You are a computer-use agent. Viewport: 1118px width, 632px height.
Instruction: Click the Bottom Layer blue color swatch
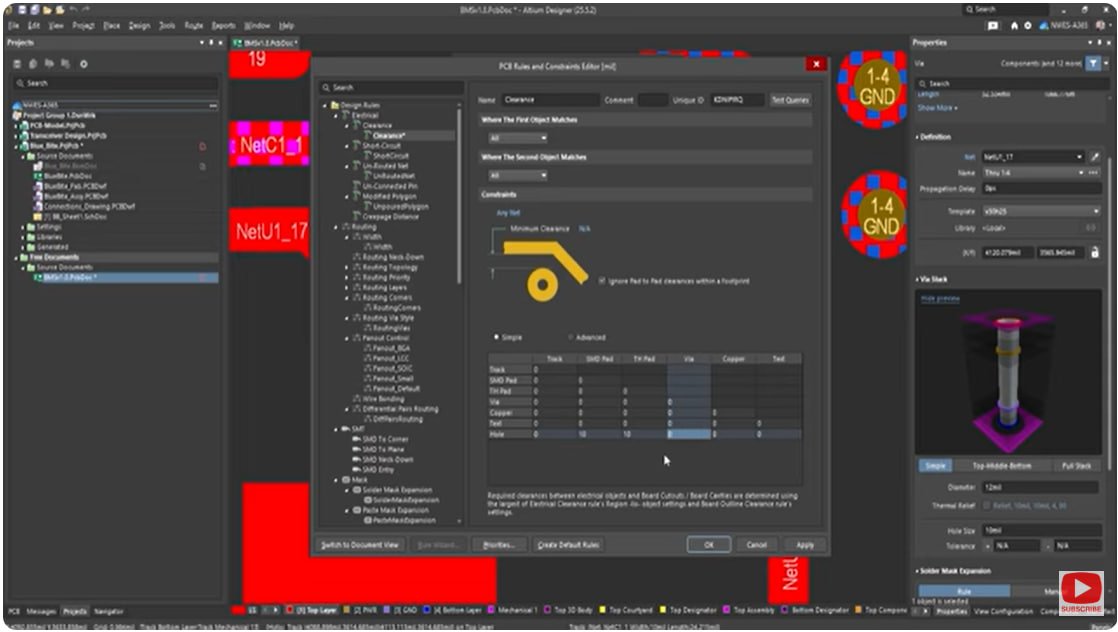pyautogui.click(x=427, y=611)
